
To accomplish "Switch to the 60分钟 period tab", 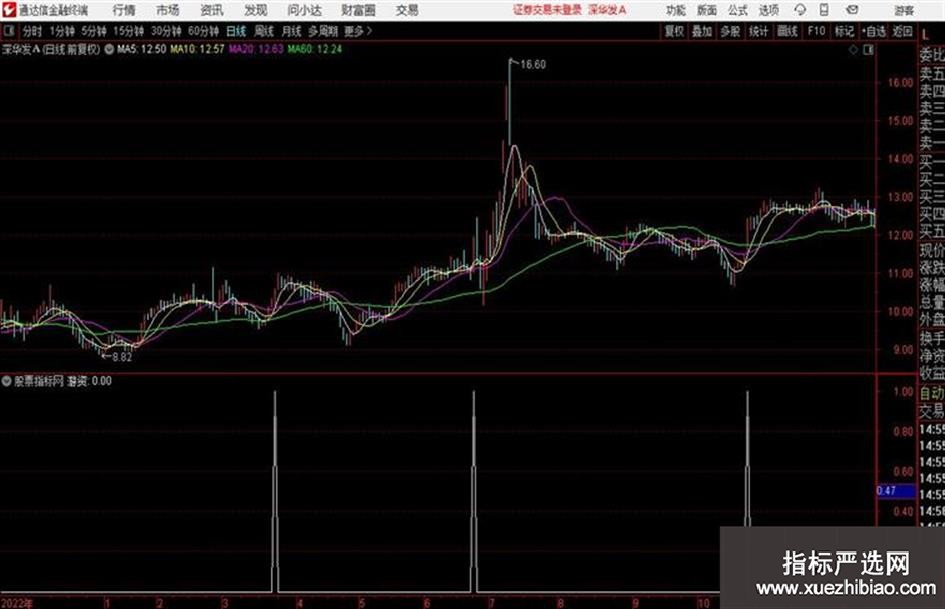I will click(x=203, y=31).
